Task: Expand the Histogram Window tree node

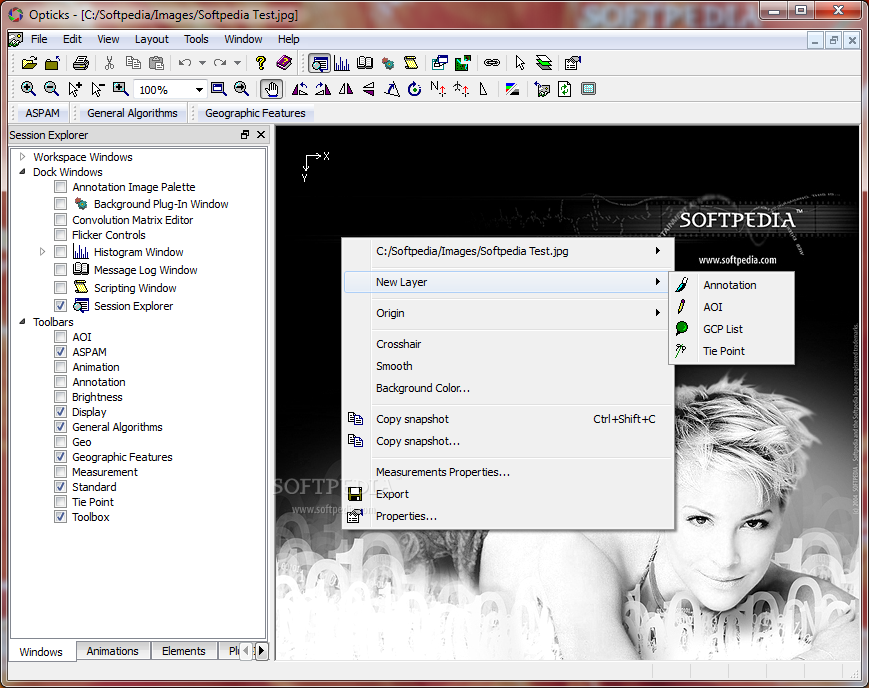Action: click(43, 252)
